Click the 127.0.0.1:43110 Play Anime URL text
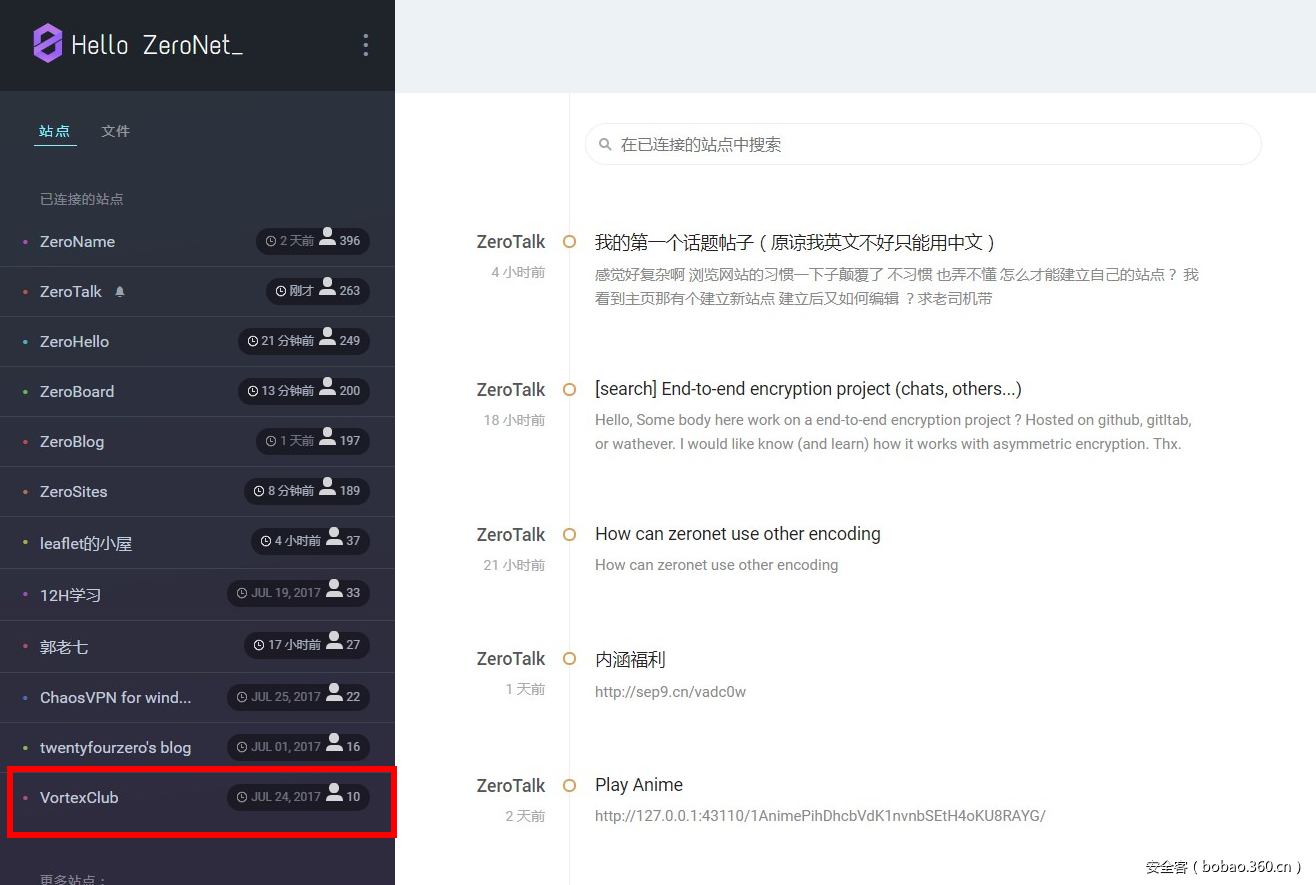The width and height of the screenshot is (1316, 885). point(820,816)
